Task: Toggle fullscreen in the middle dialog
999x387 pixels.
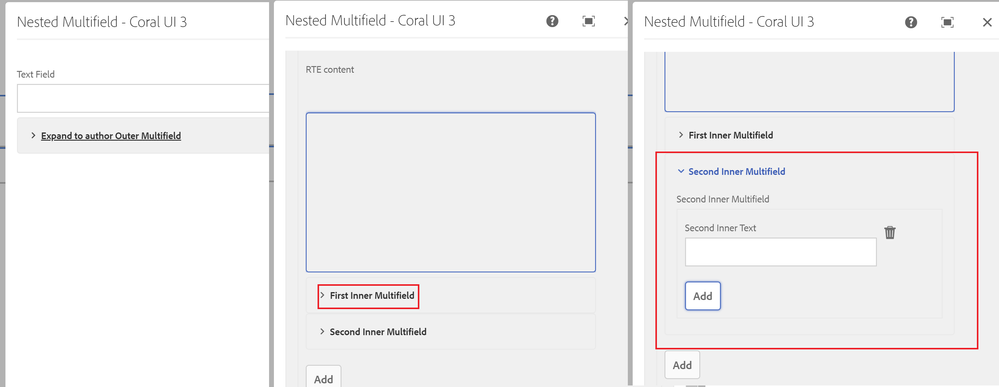Action: 589,21
